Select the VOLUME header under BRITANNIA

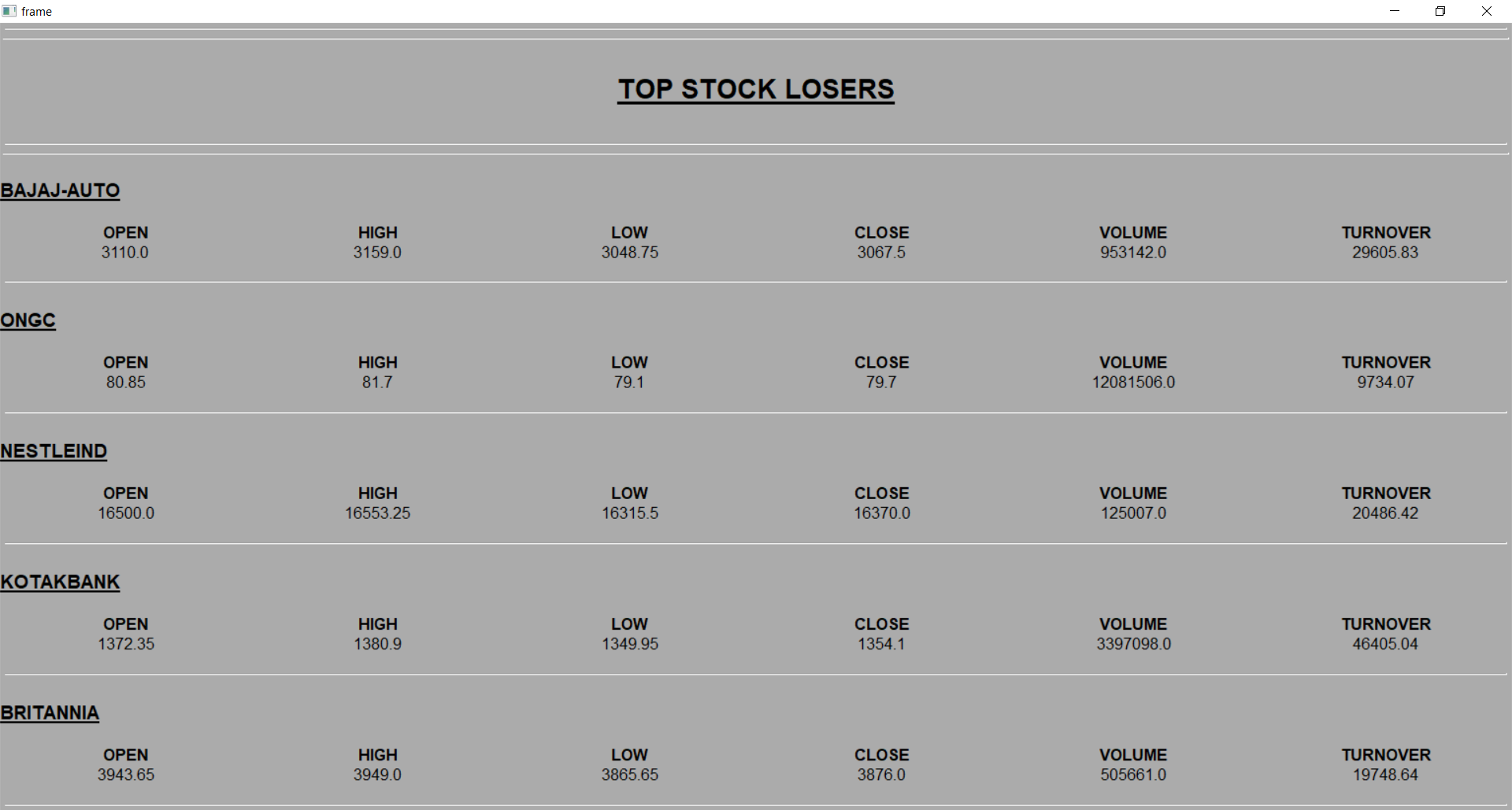point(1132,754)
